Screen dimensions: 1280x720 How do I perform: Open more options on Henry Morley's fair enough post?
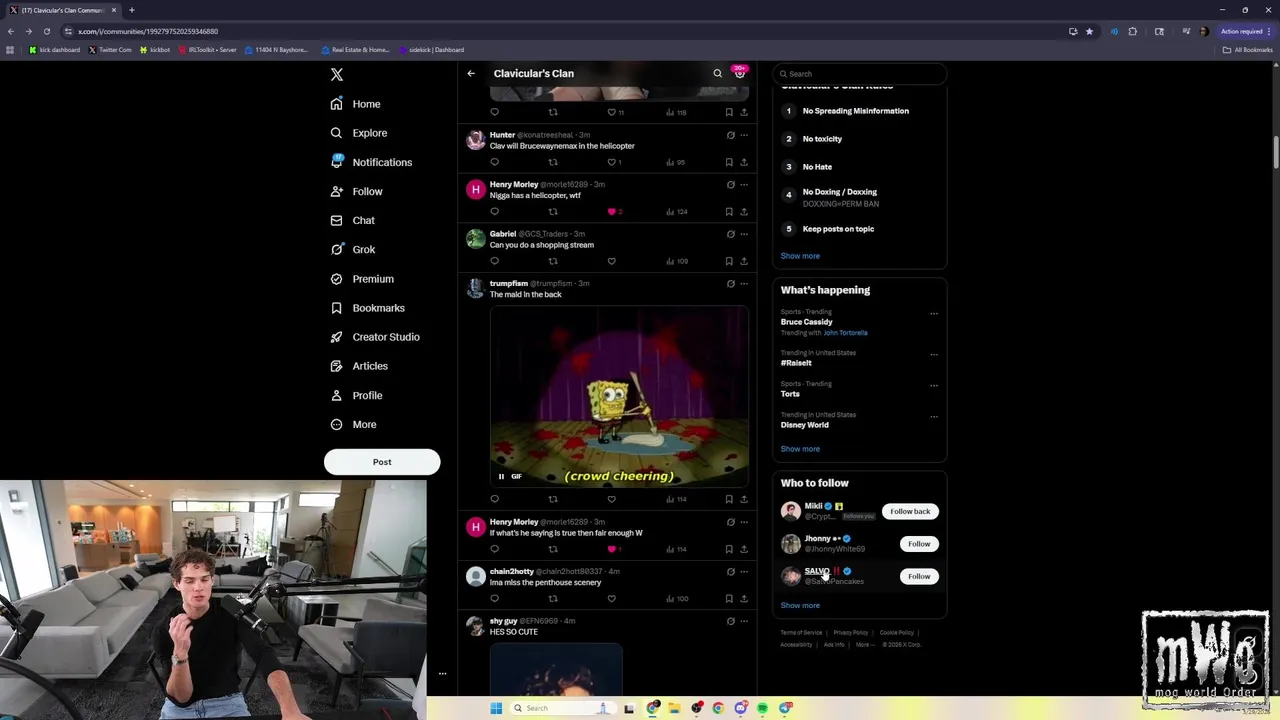pos(744,522)
